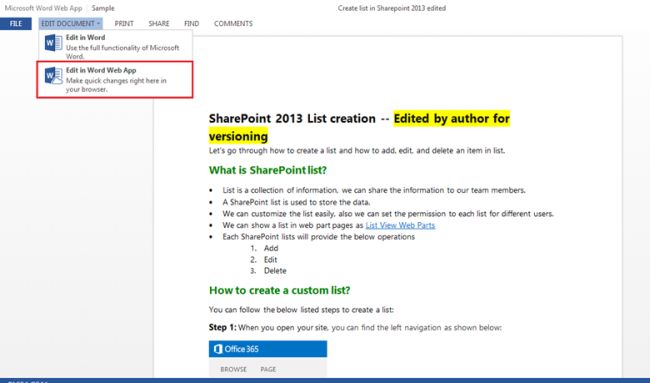Click the document title 'Create list in Sharepoint 2013 edited'
The height and width of the screenshot is (383, 650).
(392, 8)
